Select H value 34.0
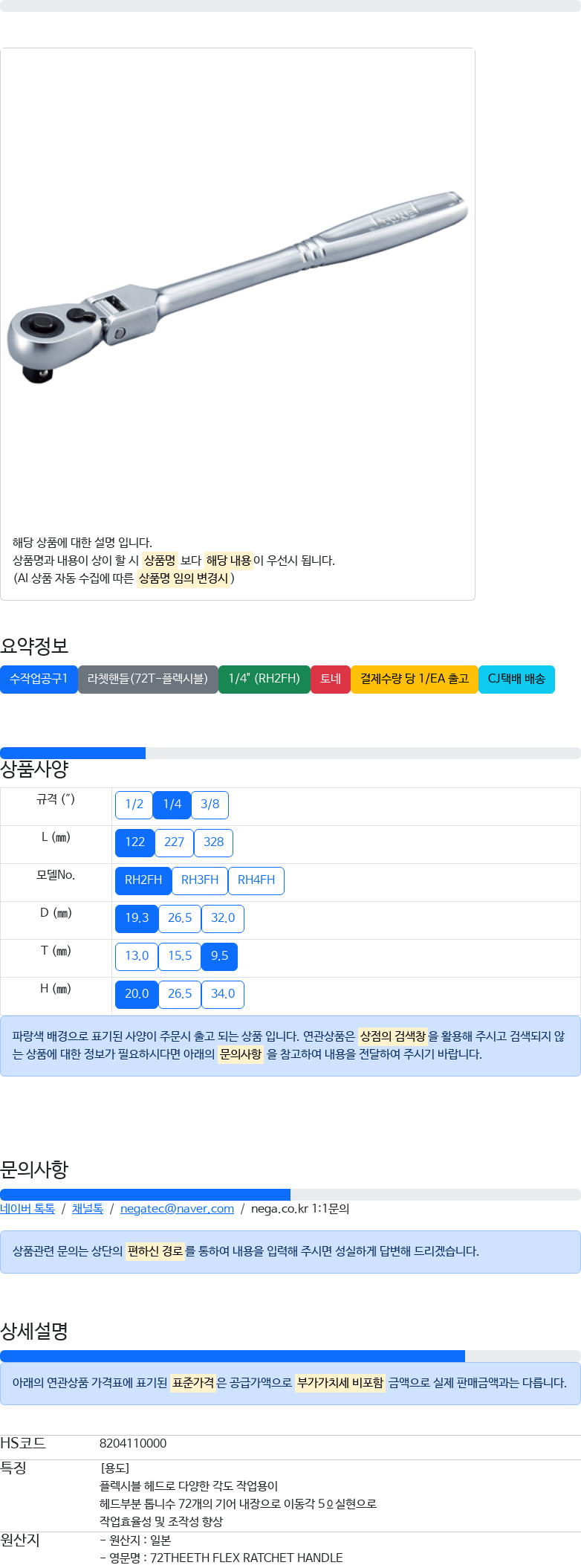Viewport: 581px width, 1568px height. coord(223,994)
